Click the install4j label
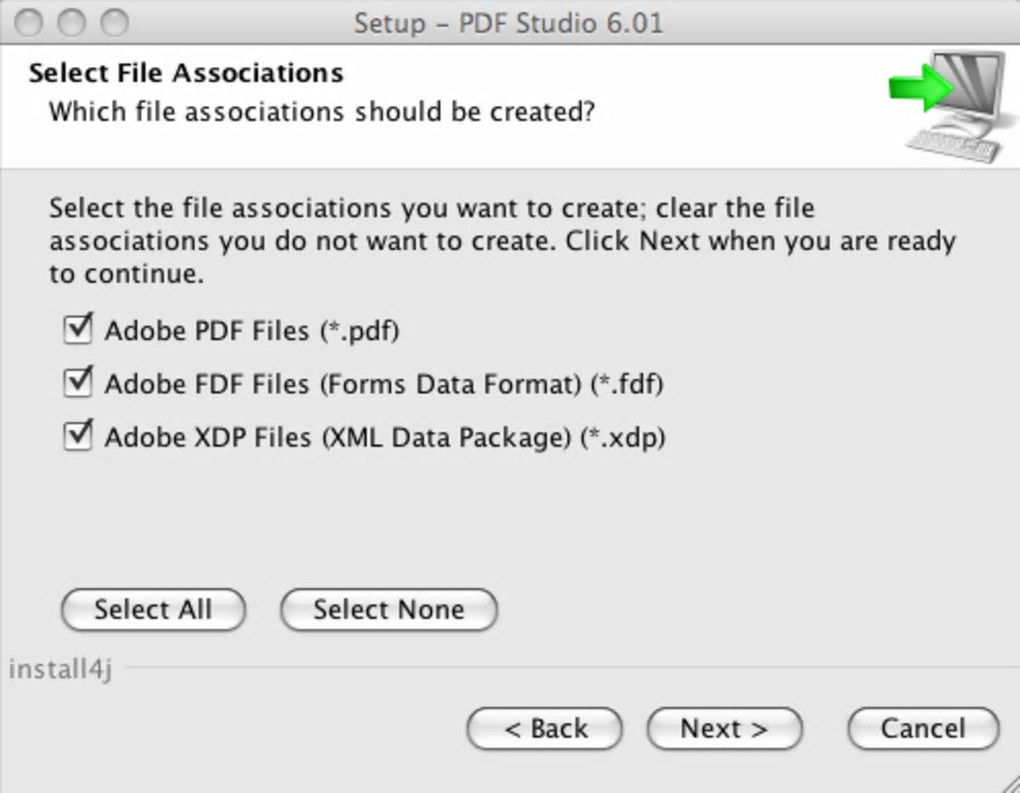1020x793 pixels. 60,669
